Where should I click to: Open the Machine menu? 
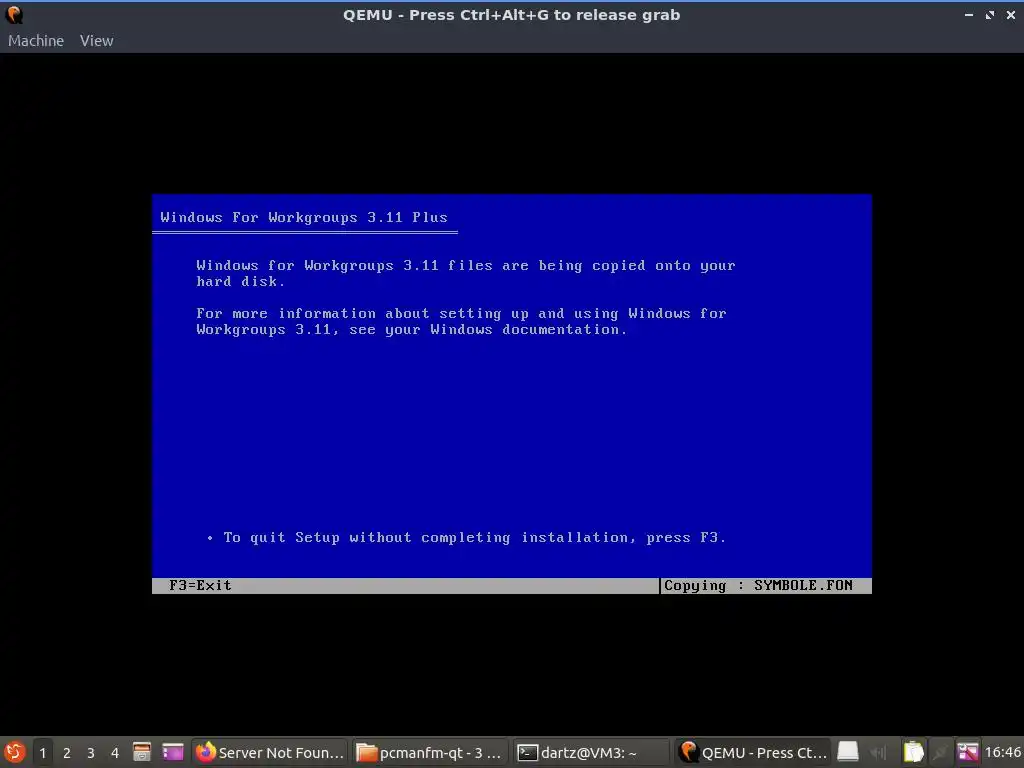(x=36, y=40)
